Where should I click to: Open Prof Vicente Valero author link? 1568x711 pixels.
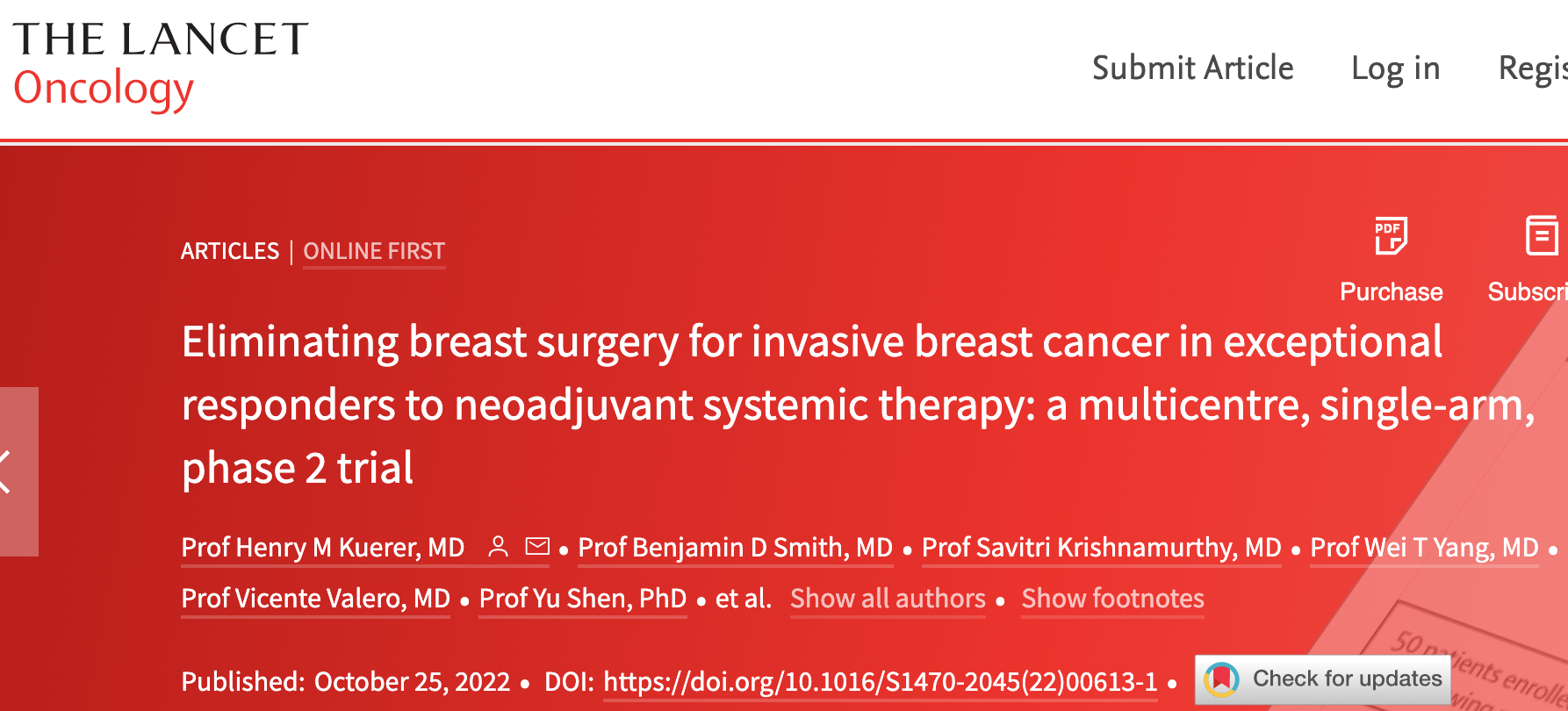315,599
